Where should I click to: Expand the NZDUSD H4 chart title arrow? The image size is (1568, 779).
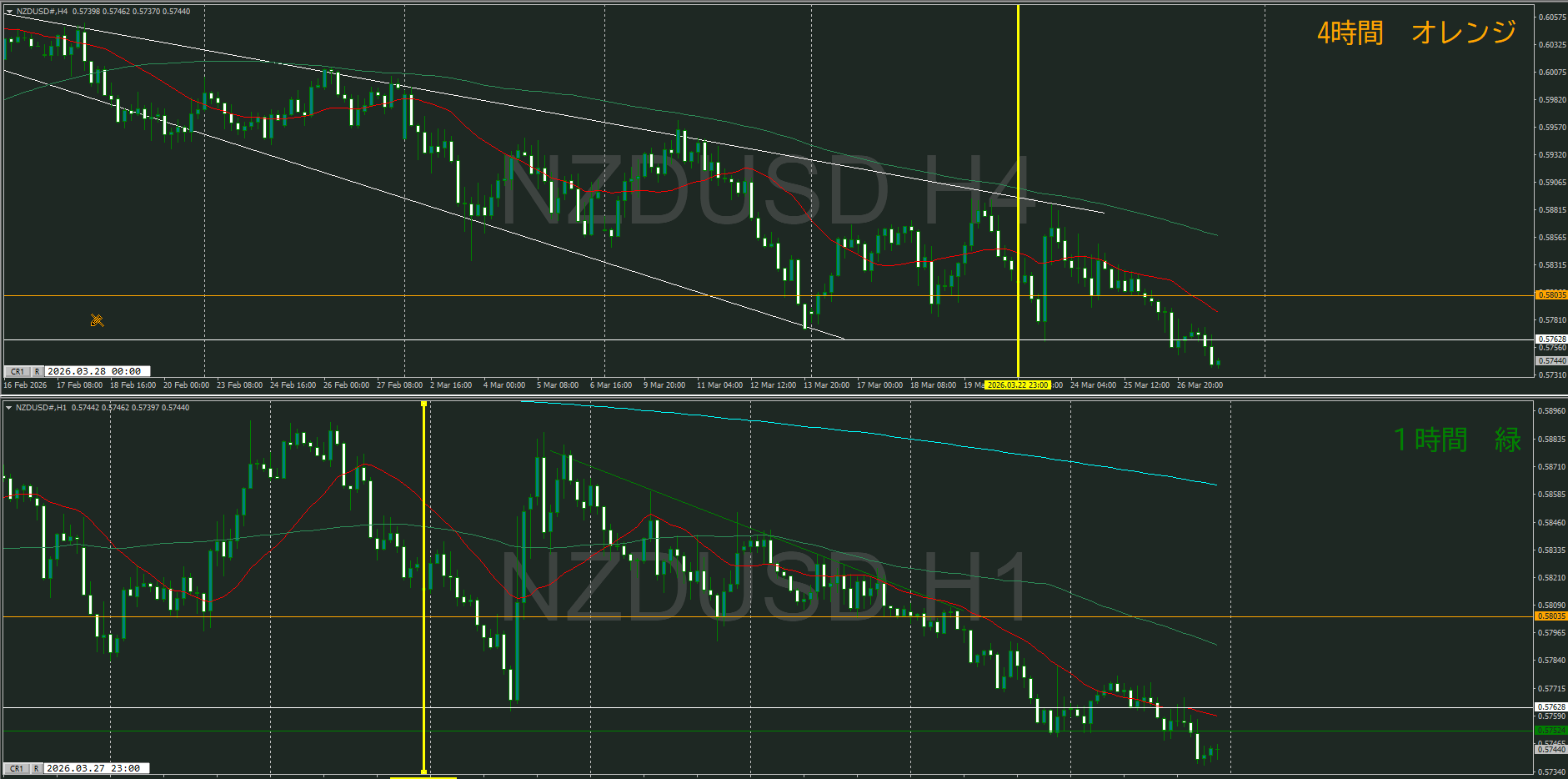tap(9, 12)
